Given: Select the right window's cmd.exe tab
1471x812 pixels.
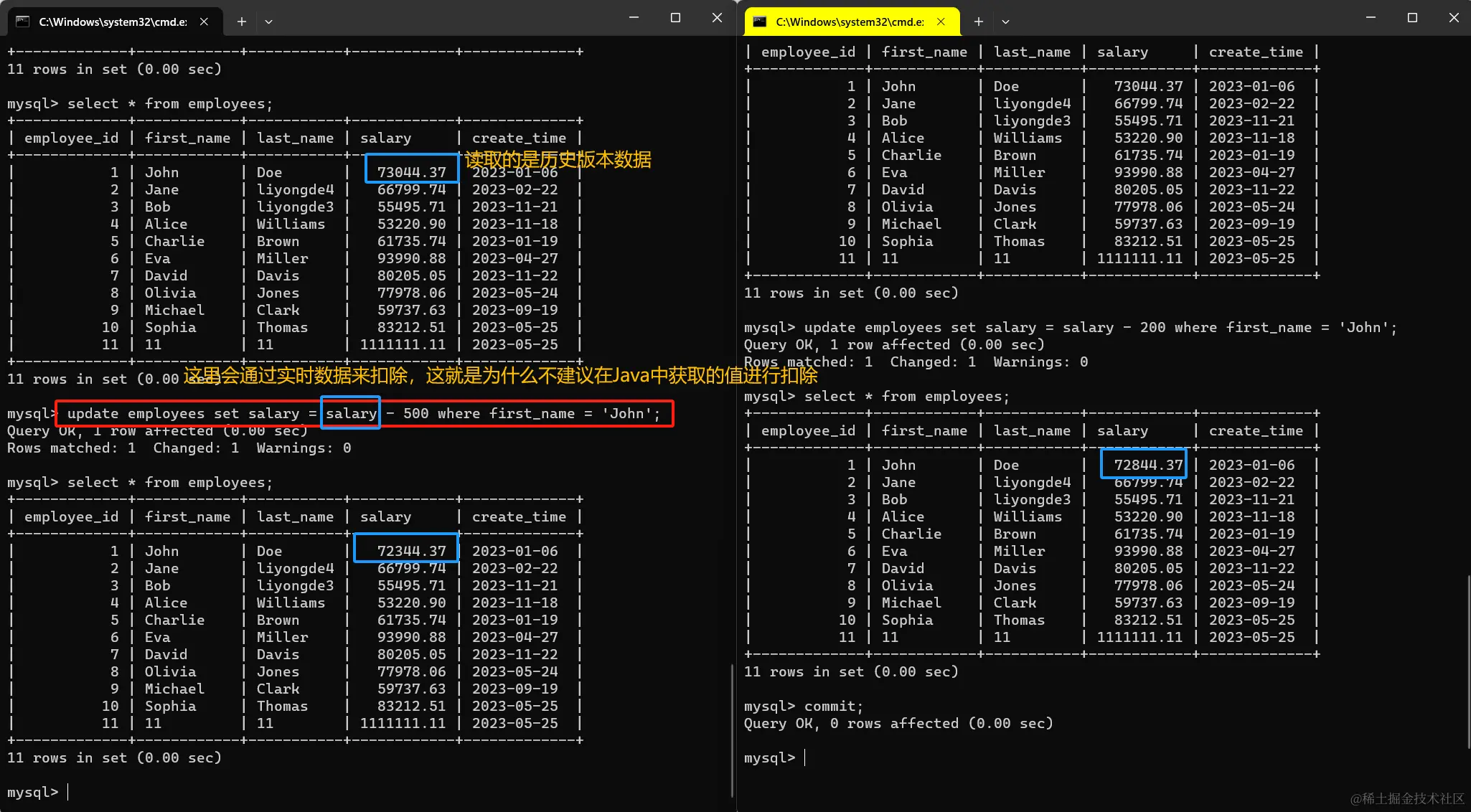Looking at the screenshot, I should [852, 22].
